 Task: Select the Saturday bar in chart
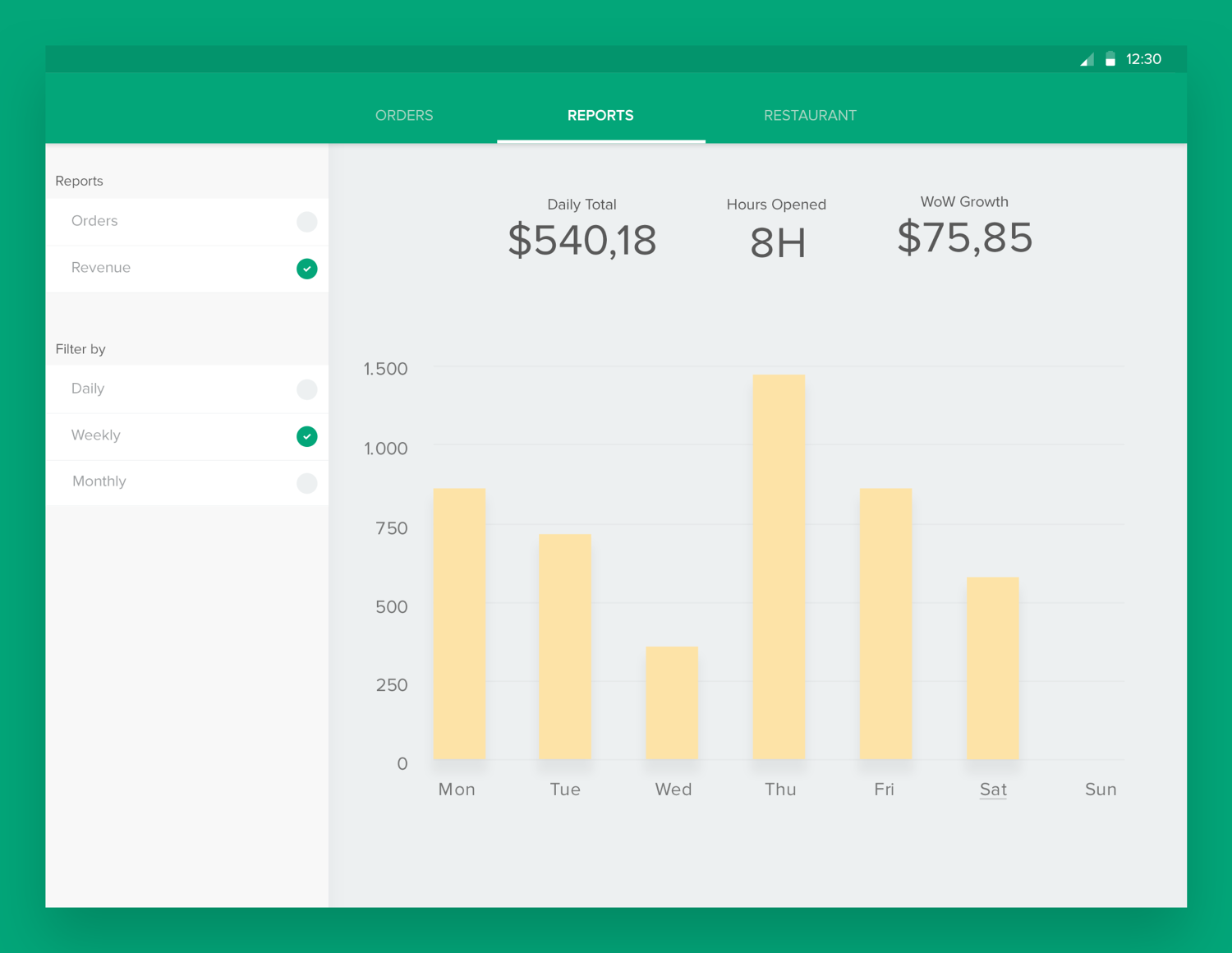[993, 669]
